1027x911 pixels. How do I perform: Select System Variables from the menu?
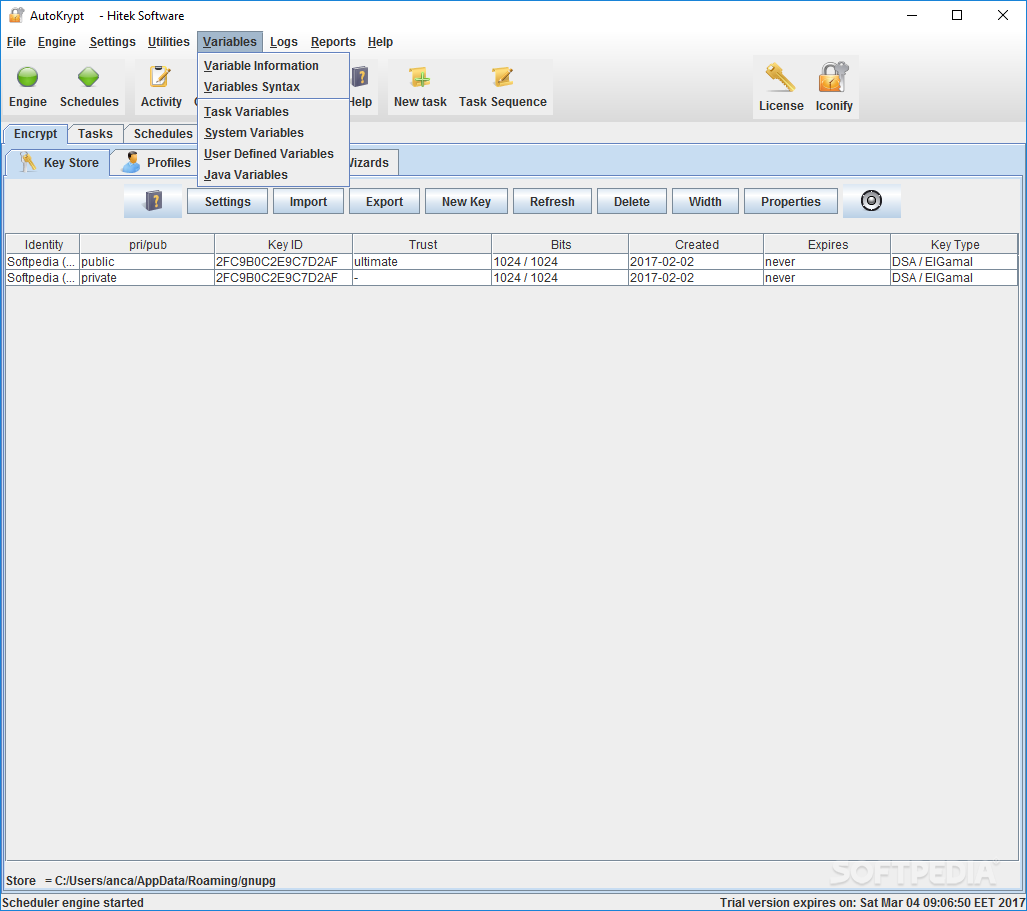pyautogui.click(x=273, y=132)
